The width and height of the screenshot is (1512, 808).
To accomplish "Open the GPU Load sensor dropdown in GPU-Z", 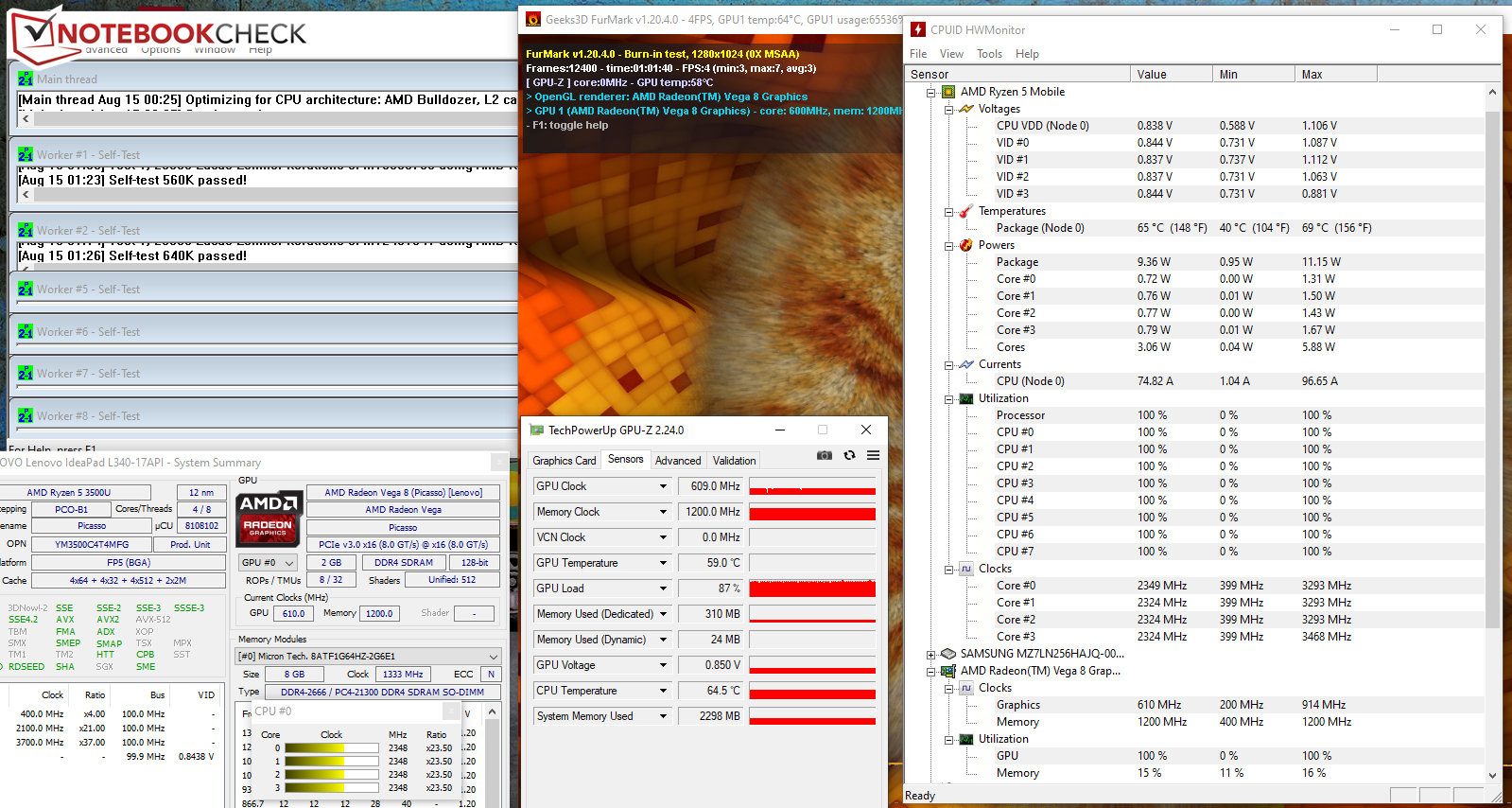I will coord(663,588).
